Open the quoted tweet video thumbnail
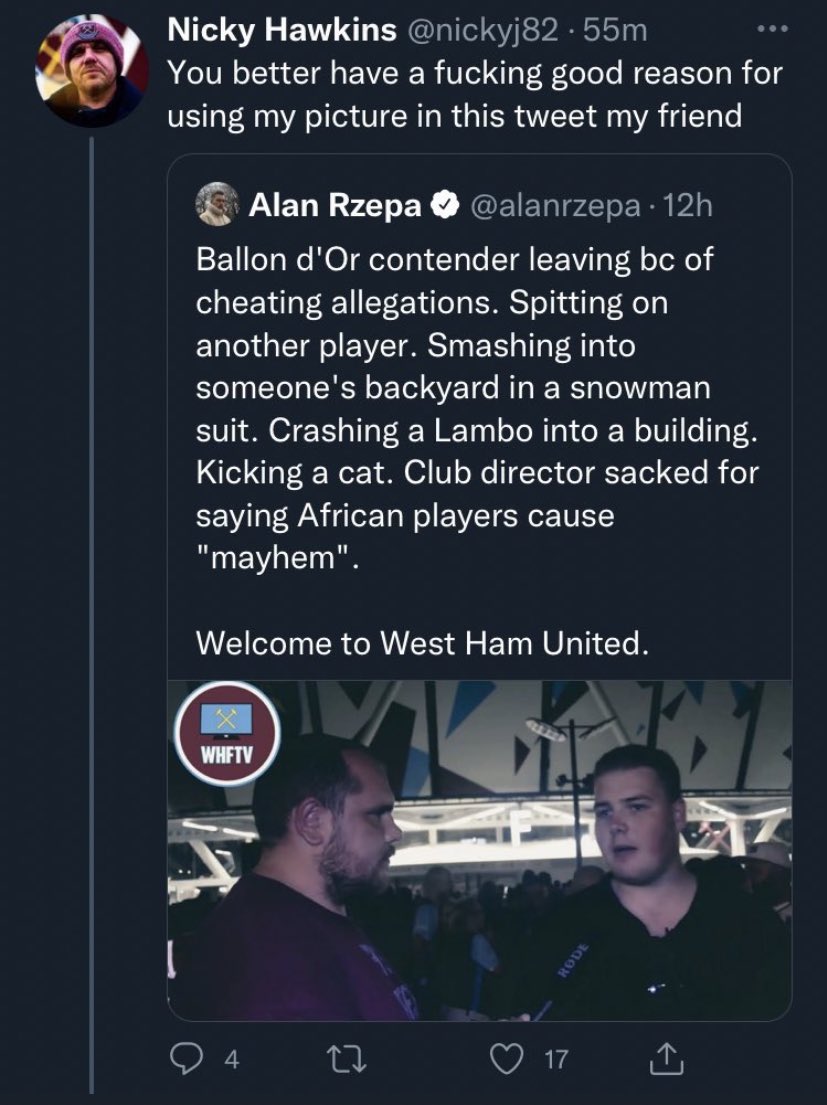This screenshot has width=827, height=1105. tap(480, 850)
